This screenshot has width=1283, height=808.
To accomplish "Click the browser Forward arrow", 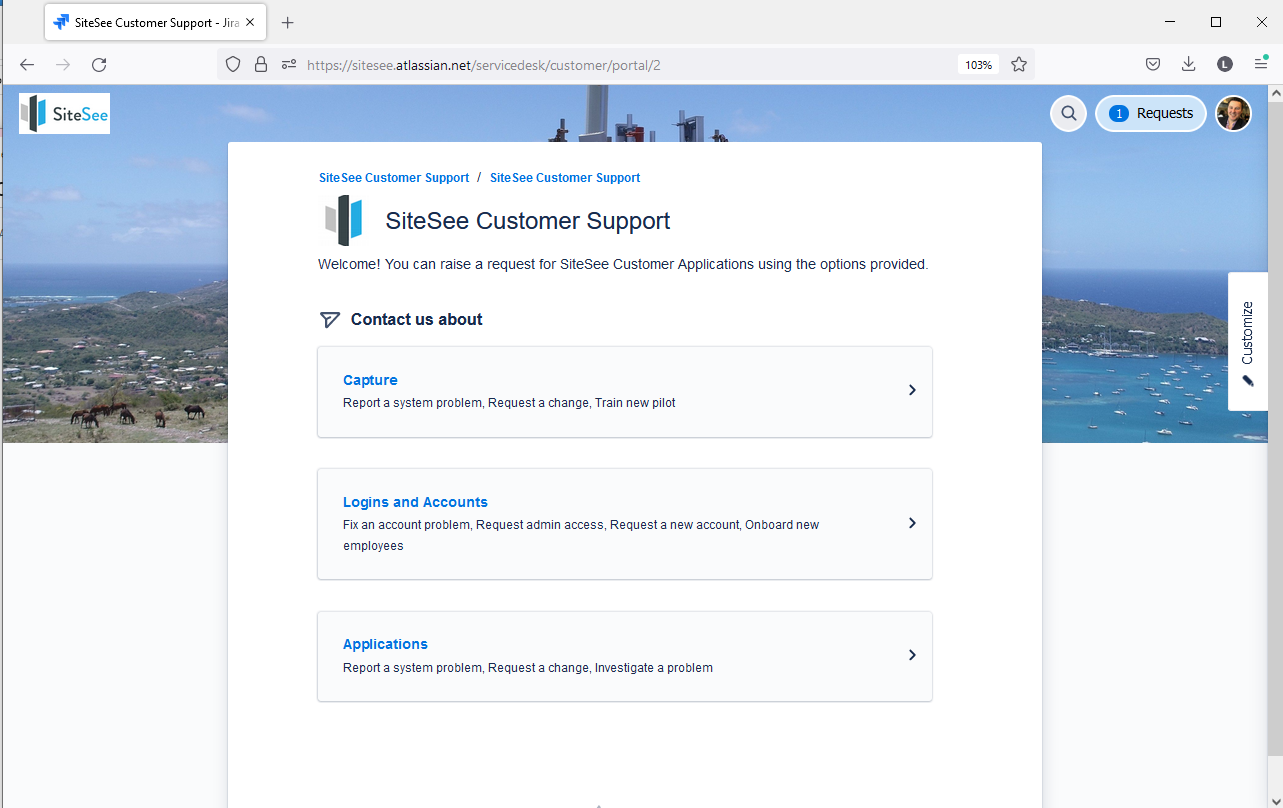I will click(63, 64).
